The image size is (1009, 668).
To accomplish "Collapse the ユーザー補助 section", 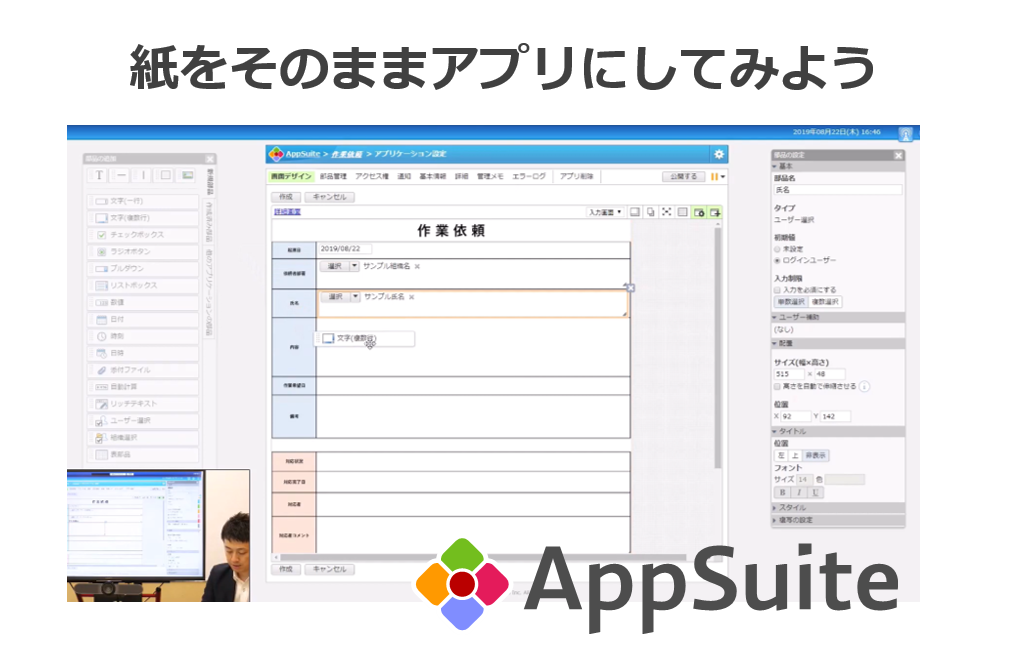I will pos(838,318).
